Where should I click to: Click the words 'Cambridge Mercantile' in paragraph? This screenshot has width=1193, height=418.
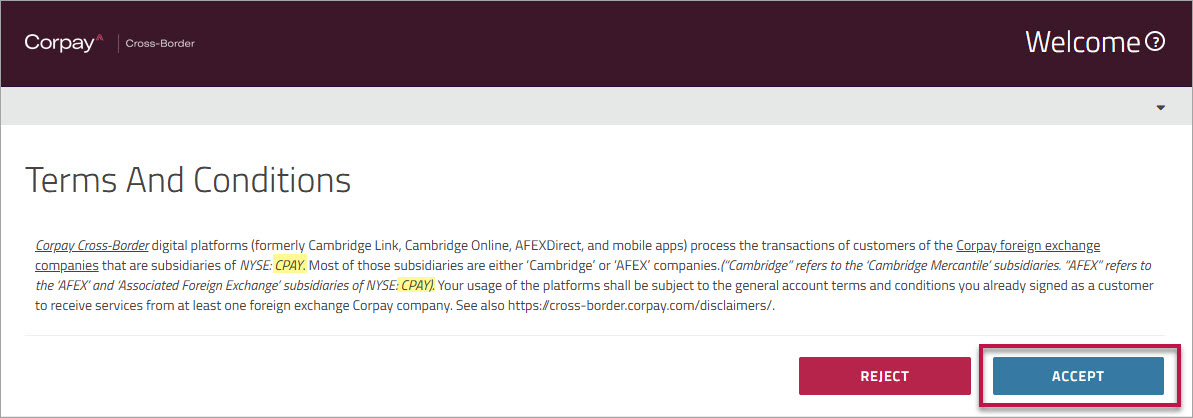(x=926, y=266)
